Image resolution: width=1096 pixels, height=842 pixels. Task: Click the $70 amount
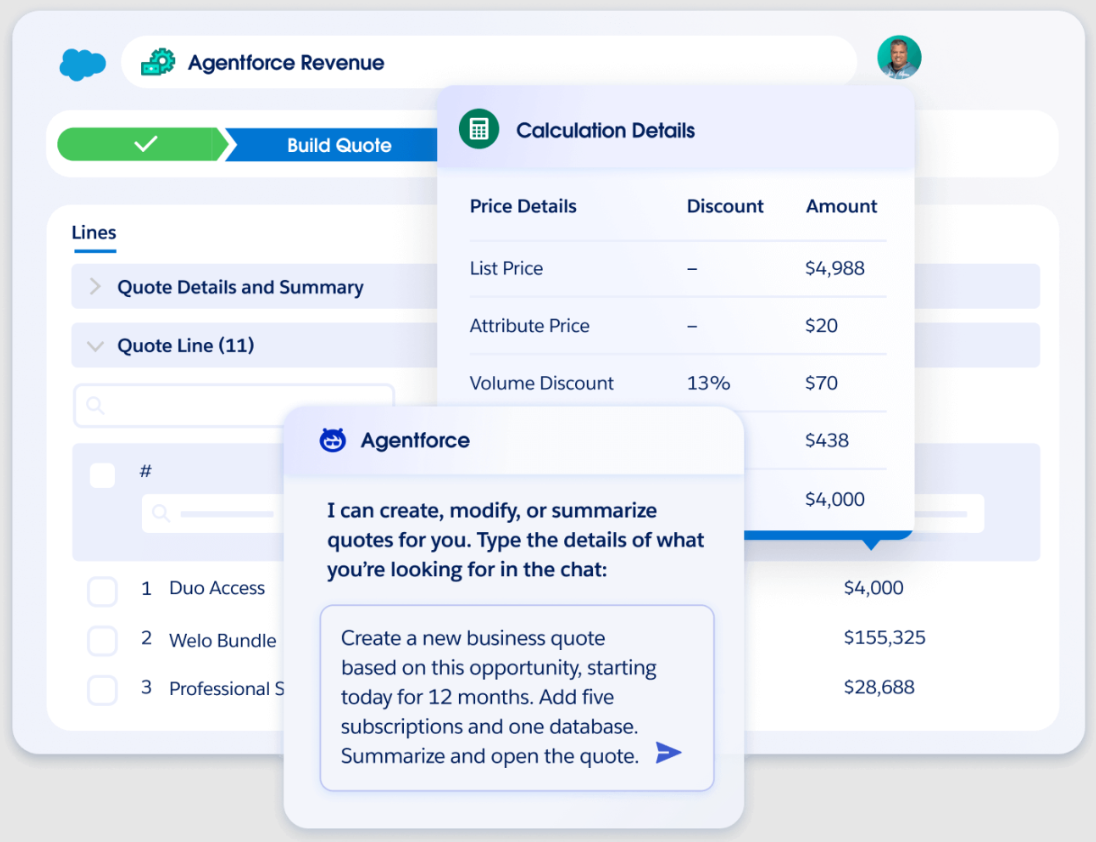point(821,383)
